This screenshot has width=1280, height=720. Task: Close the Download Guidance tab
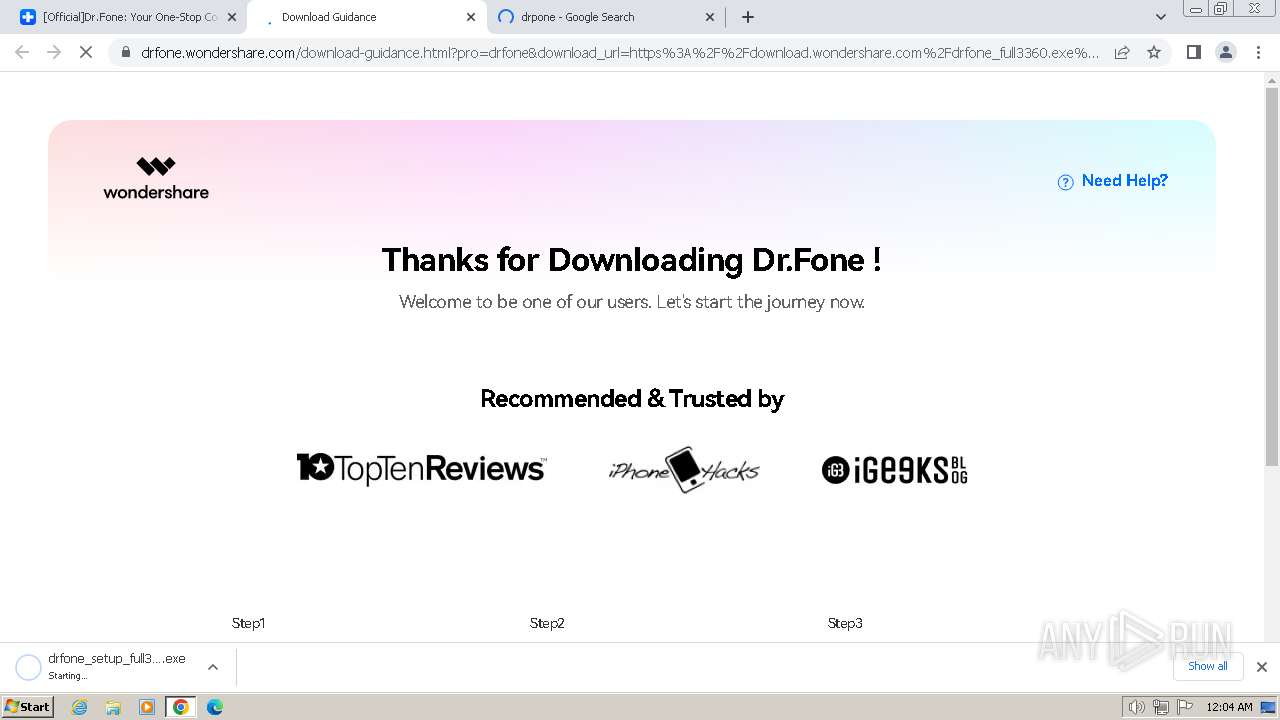point(471,17)
